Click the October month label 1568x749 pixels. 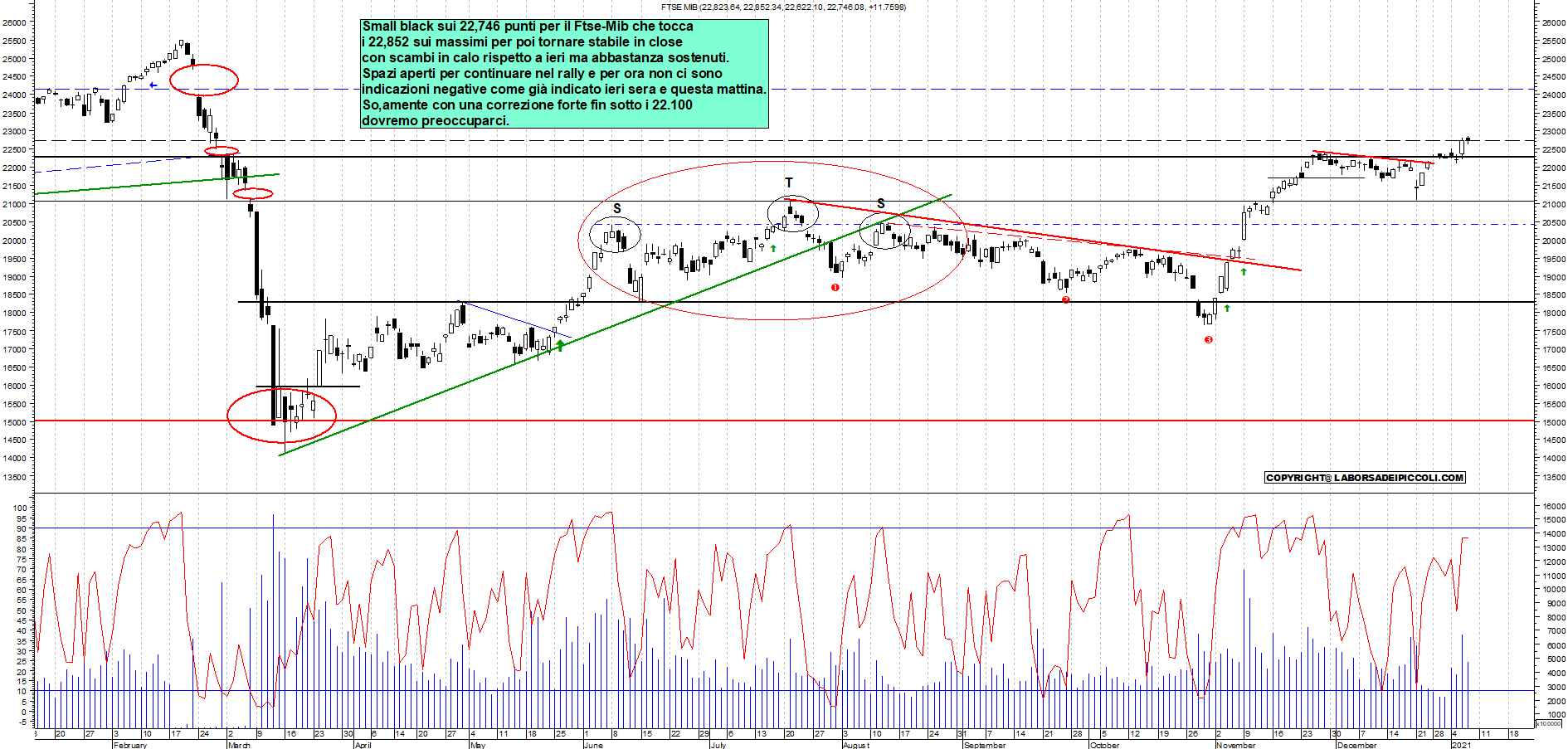(x=1104, y=745)
